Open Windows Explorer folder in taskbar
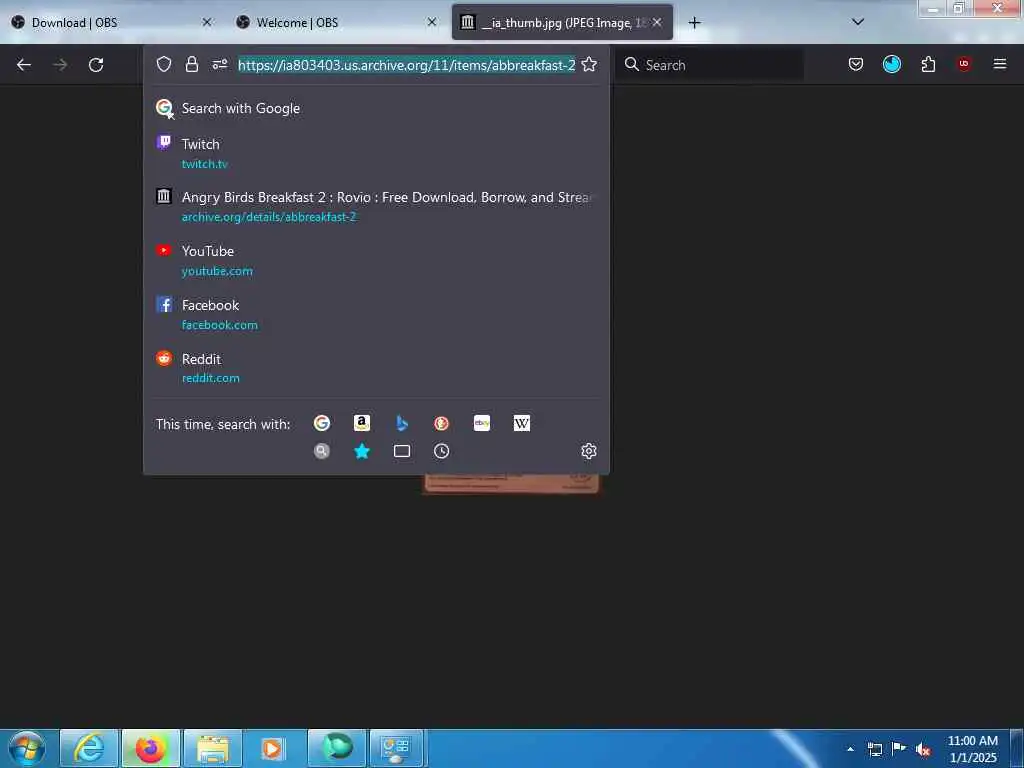Image resolution: width=1024 pixels, height=768 pixels. coord(213,748)
